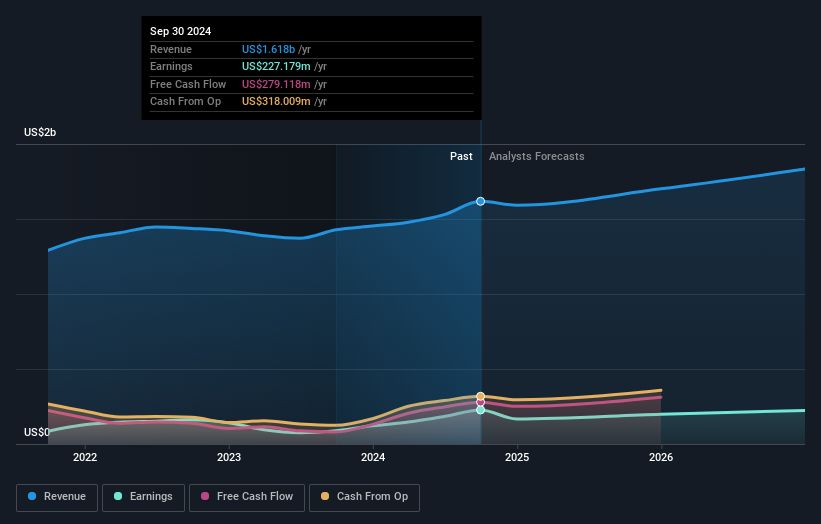Screen dimensions: 821x524
Task: Click the US$0 y-axis label
Action: (37, 432)
